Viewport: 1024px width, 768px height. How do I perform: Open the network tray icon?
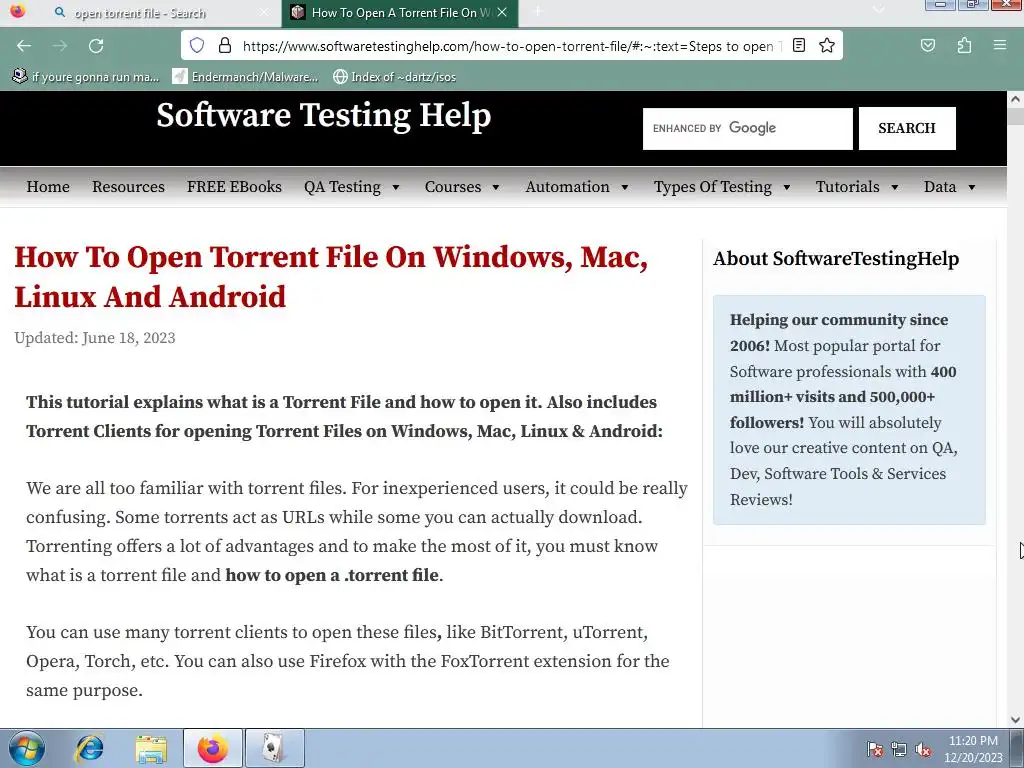pyautogui.click(x=899, y=750)
